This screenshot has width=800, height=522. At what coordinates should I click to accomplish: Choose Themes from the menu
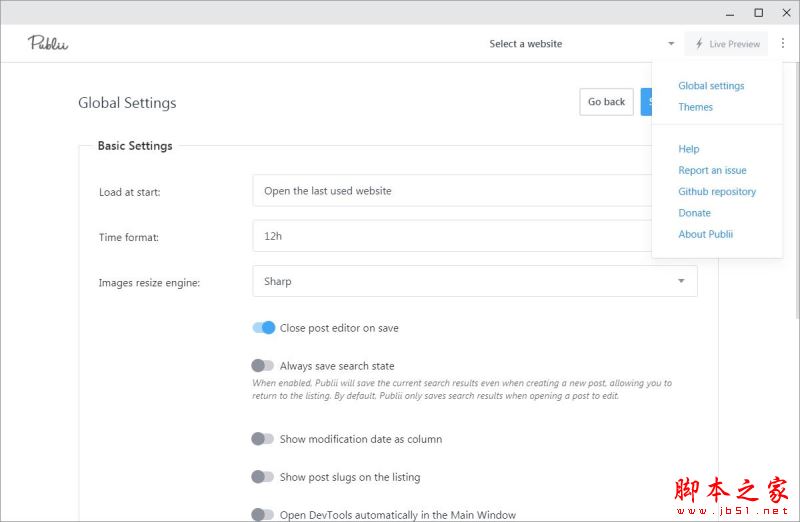pyautogui.click(x=695, y=107)
